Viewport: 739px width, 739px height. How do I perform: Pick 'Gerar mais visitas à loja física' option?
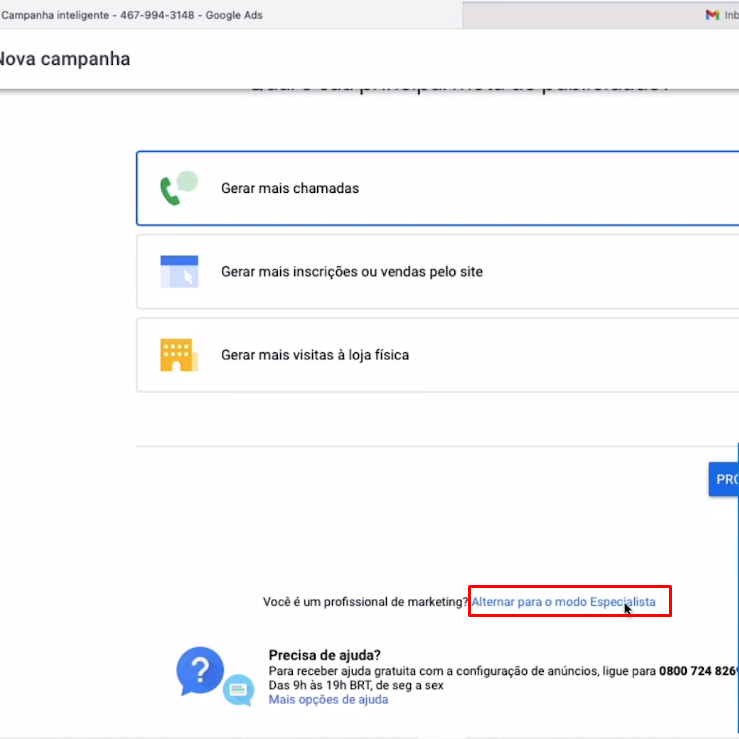point(437,355)
